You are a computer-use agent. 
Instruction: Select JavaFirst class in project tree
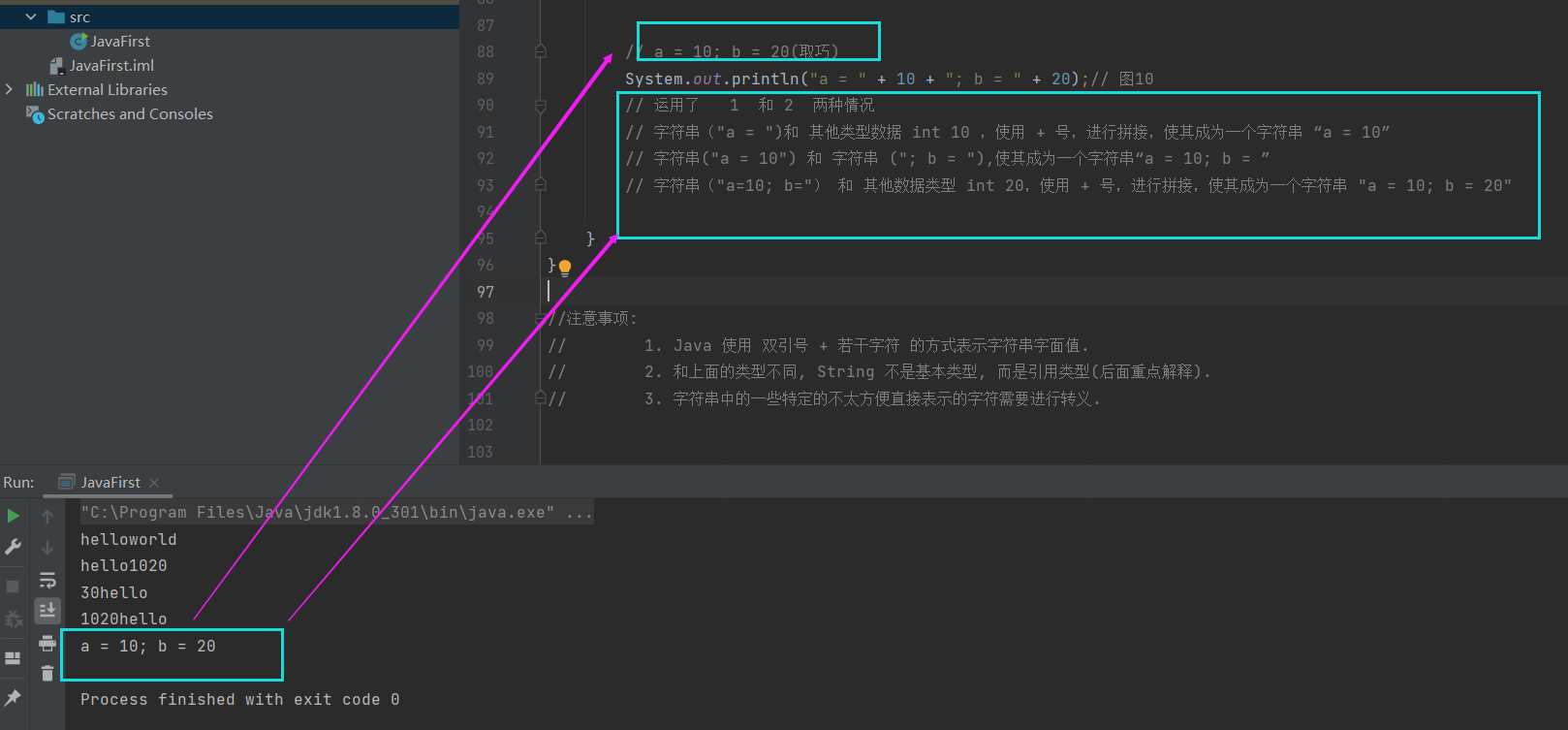[120, 41]
